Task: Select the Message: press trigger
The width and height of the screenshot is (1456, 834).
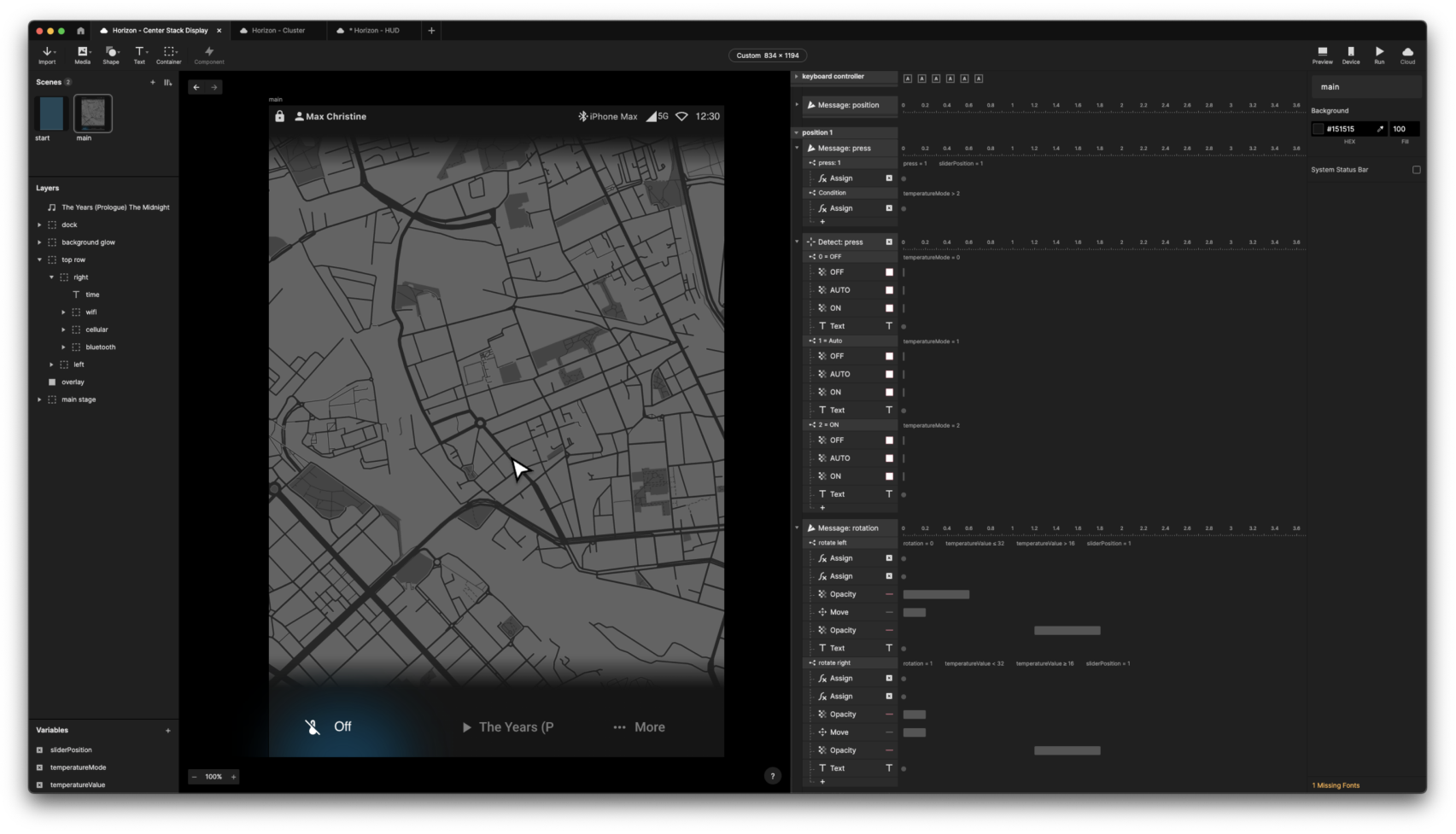Action: tap(850, 149)
